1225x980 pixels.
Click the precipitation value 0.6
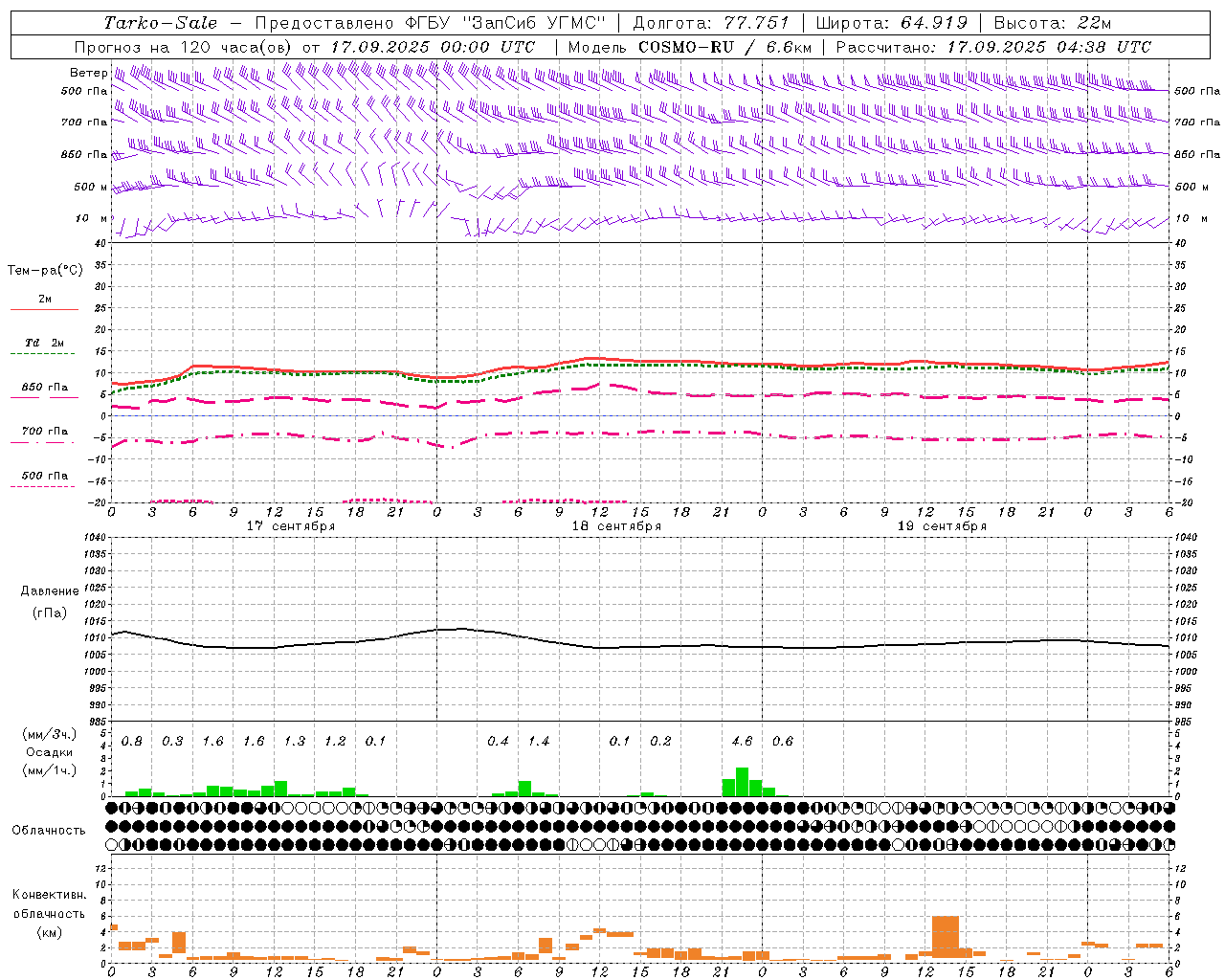point(783,741)
